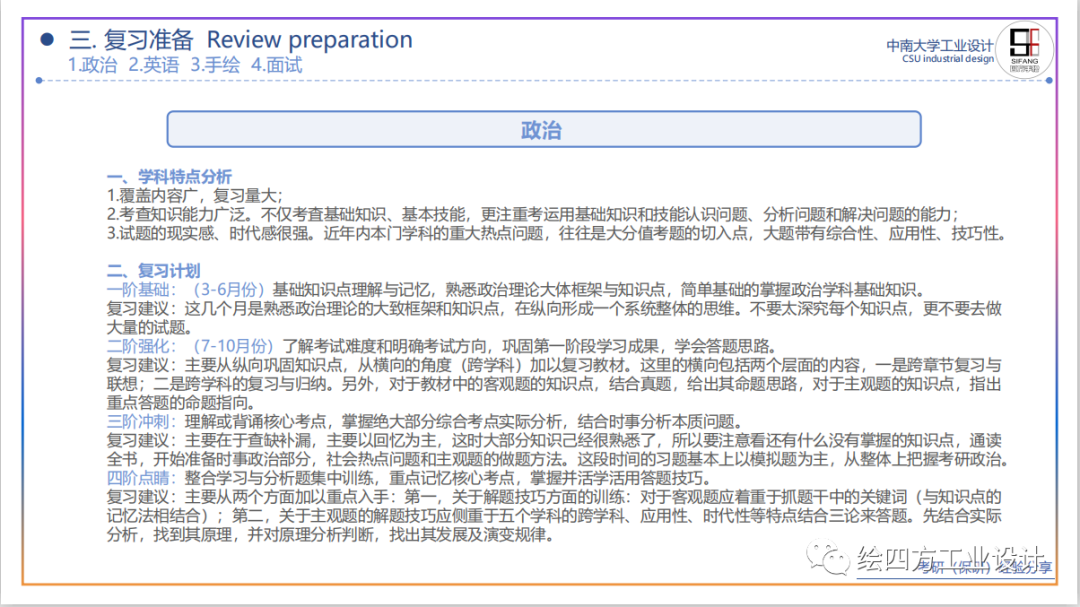
Task: Click the '2.英语' subtitle item
Action: pyautogui.click(x=154, y=65)
